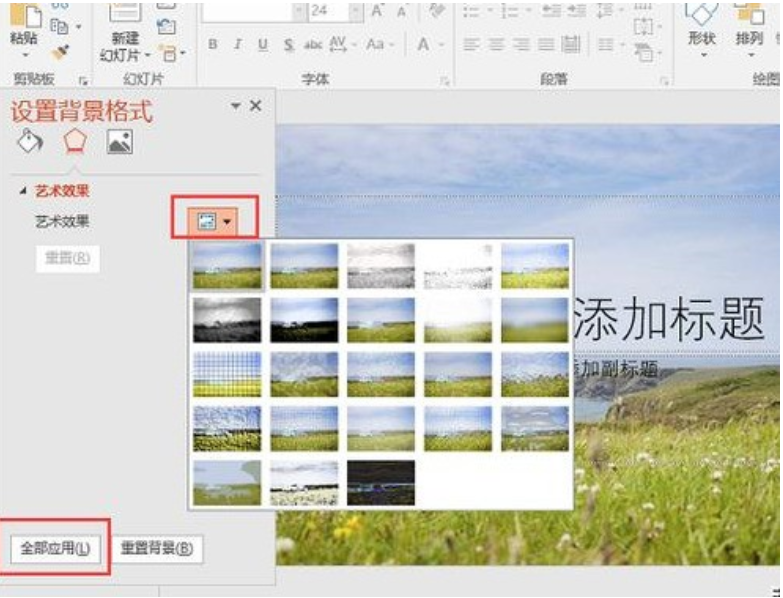Toggle Italic text formatting

coord(237,45)
